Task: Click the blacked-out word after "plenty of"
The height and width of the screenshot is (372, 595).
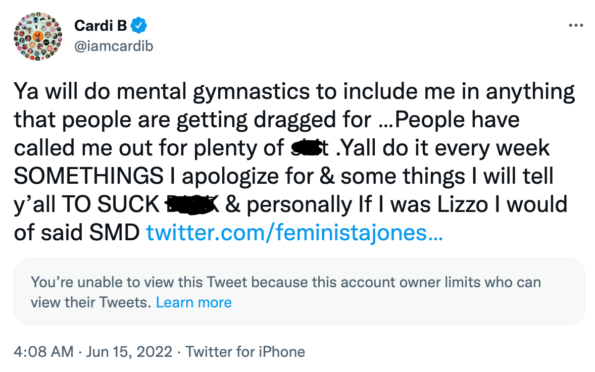Action: click(x=309, y=148)
